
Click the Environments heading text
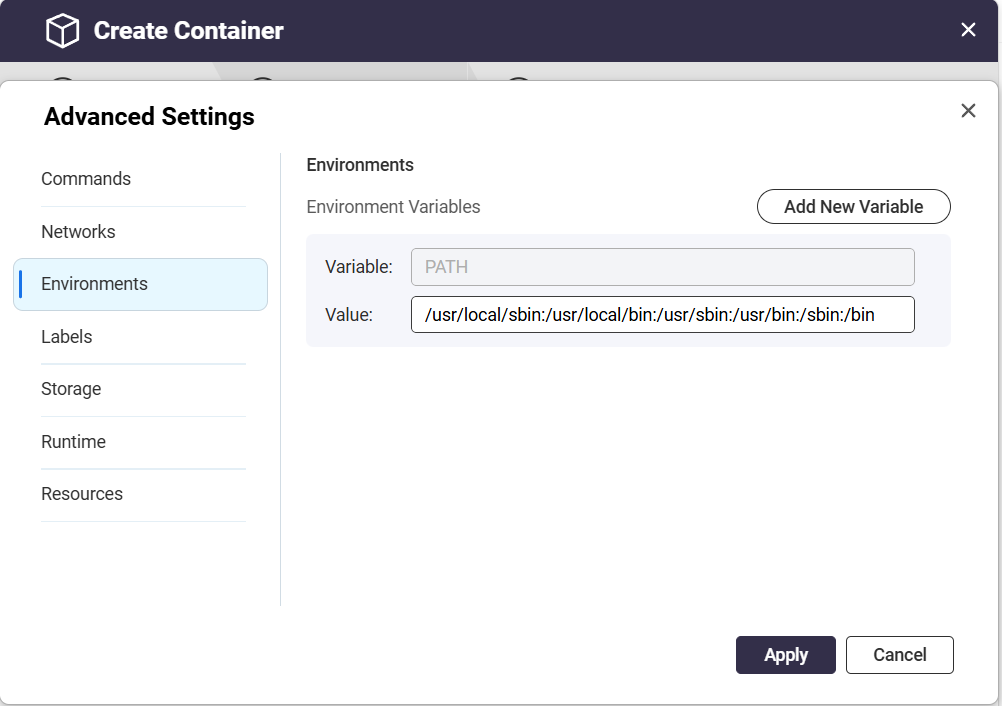click(360, 165)
